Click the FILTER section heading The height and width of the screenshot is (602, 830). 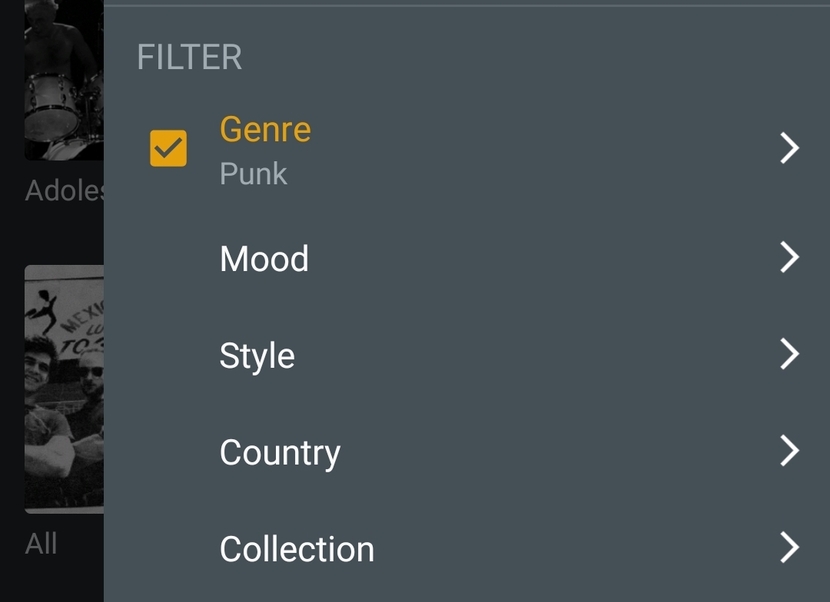189,57
